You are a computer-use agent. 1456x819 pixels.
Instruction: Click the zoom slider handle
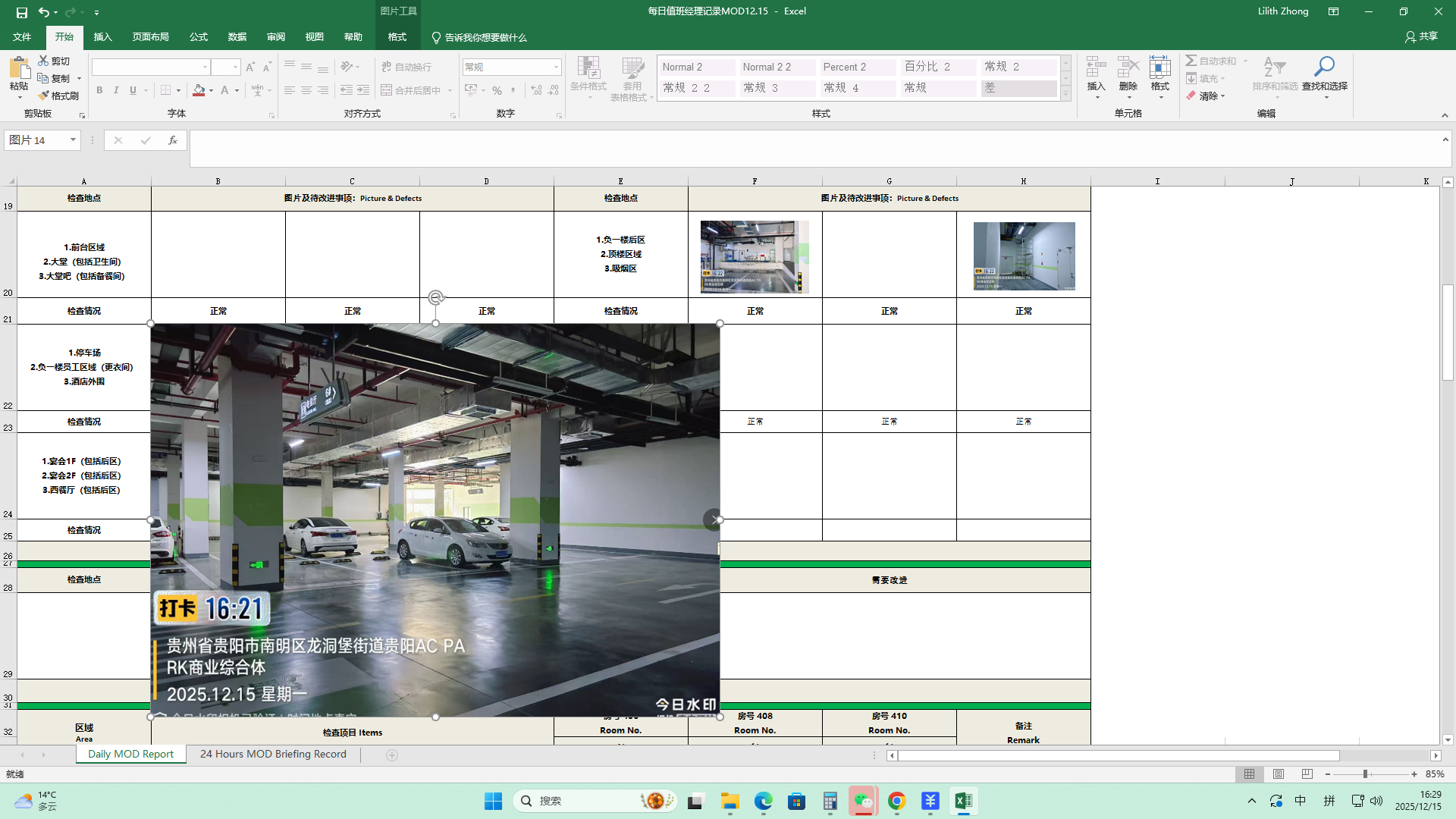point(1365,774)
